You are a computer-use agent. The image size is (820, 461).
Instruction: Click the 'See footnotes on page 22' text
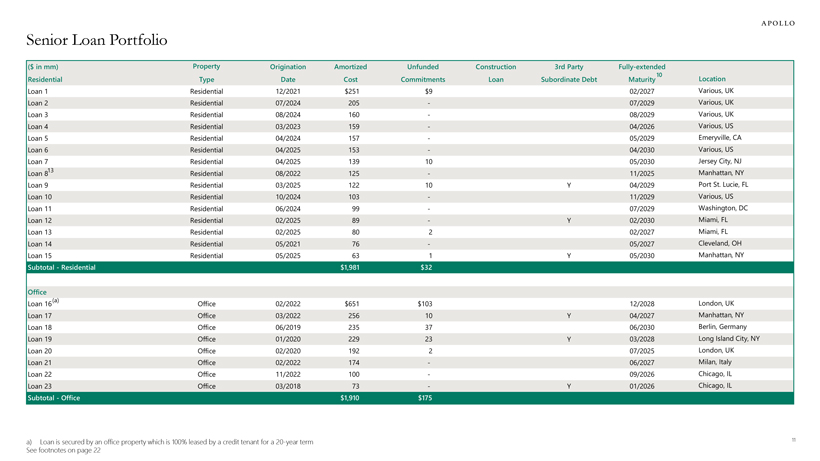click(62, 450)
